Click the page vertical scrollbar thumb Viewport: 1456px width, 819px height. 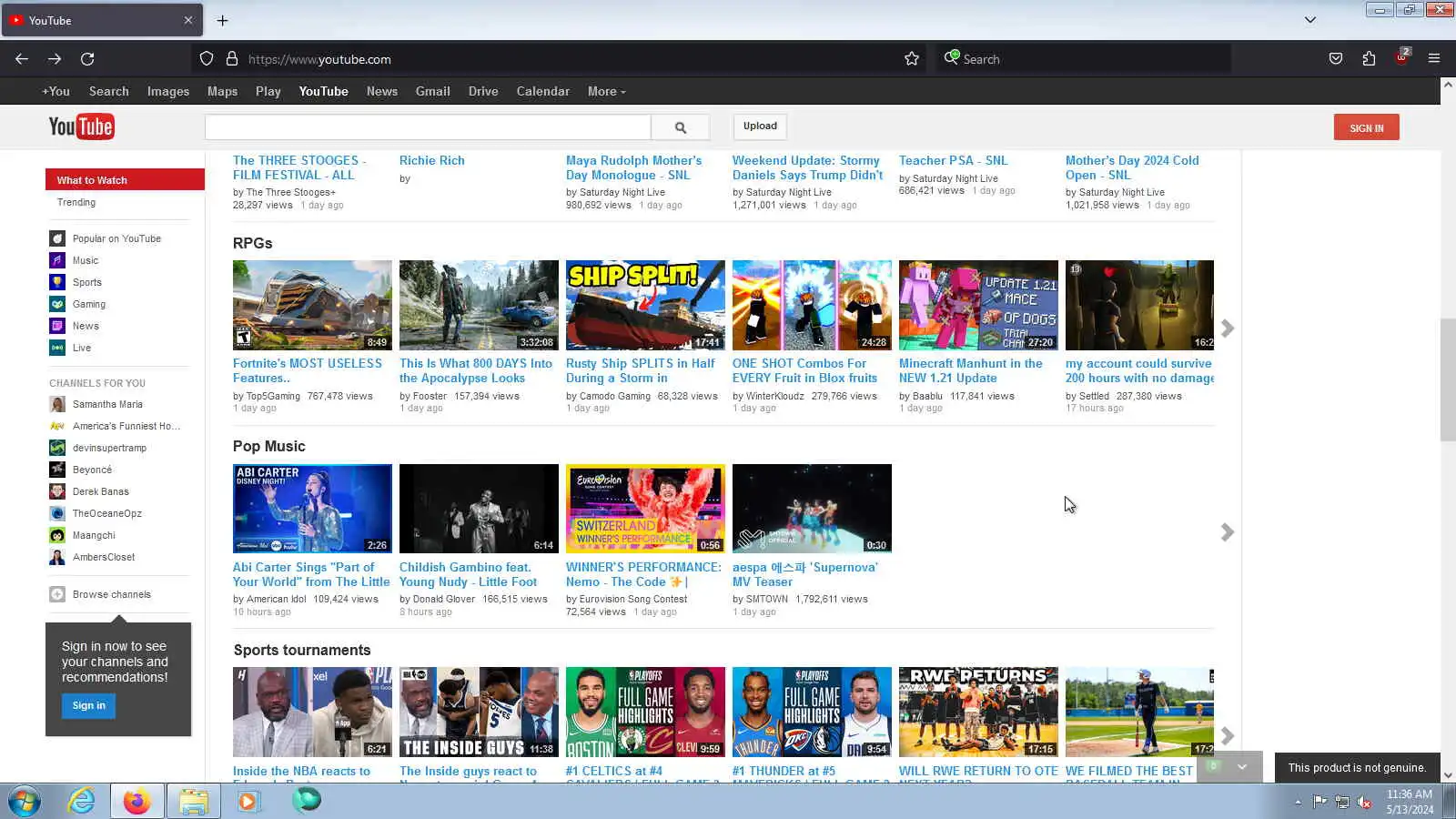[1448, 379]
